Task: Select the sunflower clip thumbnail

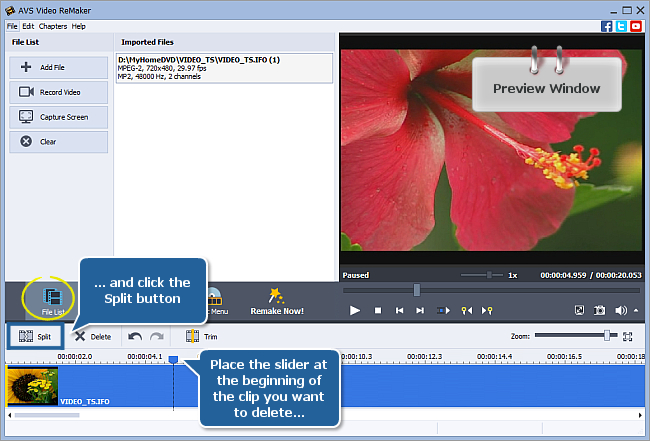Action: [33, 386]
